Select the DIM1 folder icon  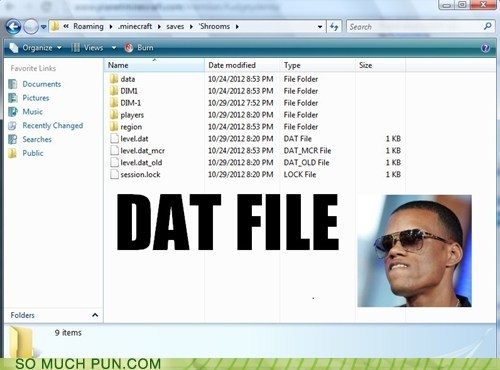coord(114,91)
